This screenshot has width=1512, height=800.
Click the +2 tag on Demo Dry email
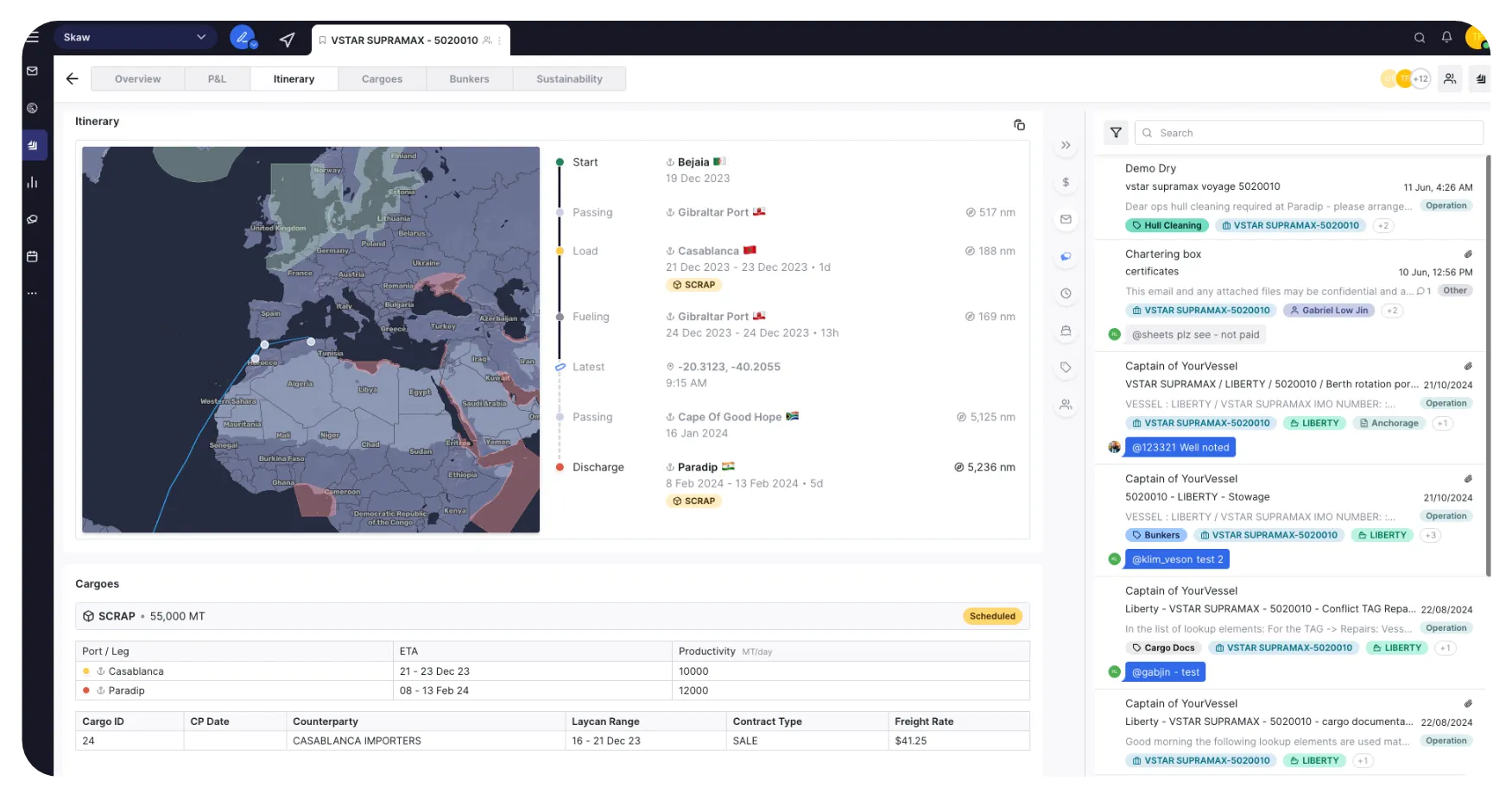coord(1383,225)
